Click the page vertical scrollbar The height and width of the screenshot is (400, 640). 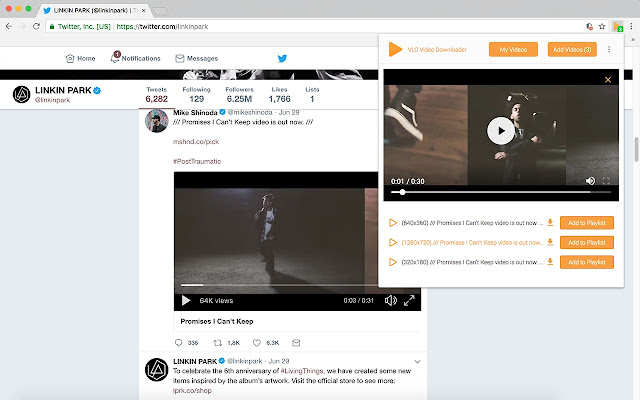[636, 150]
